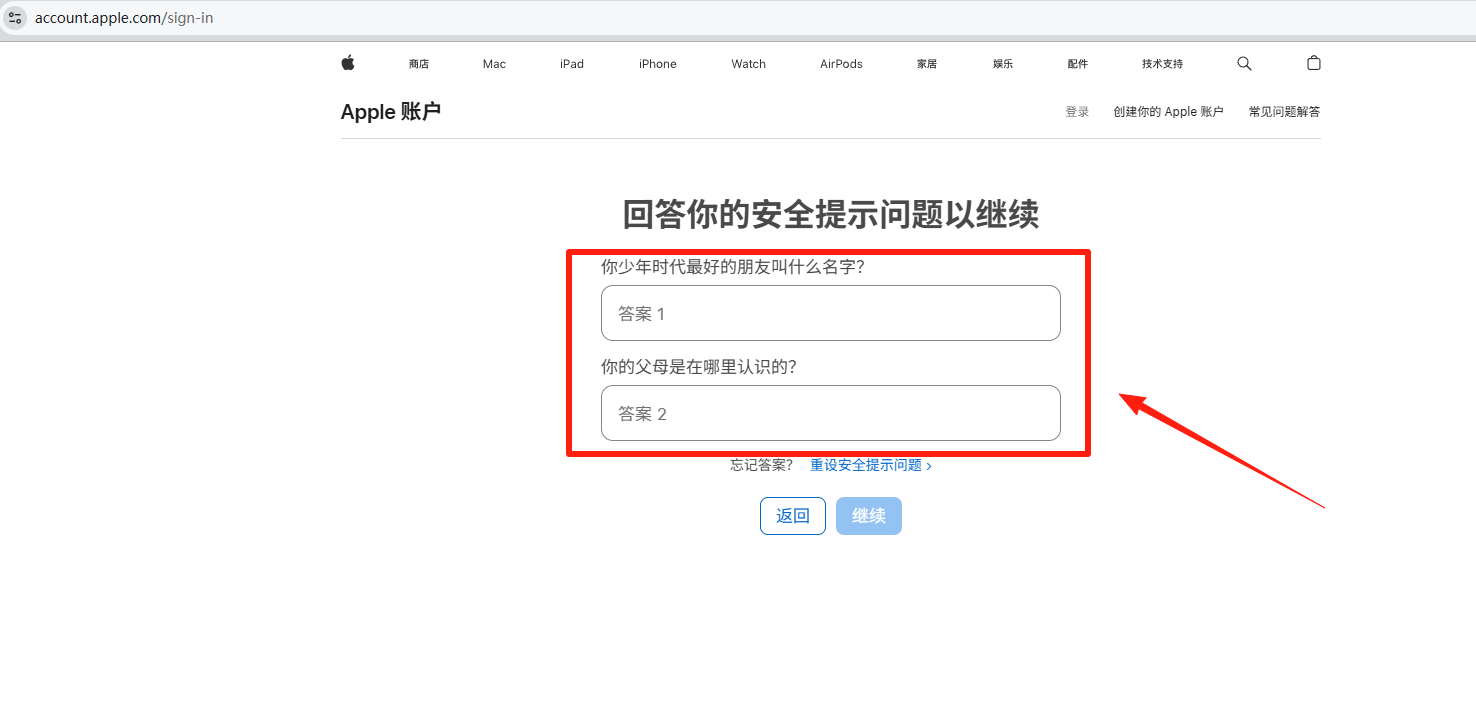The height and width of the screenshot is (706, 1476).
Task: Open 技术支持 in the top menu
Action: coord(1162,64)
